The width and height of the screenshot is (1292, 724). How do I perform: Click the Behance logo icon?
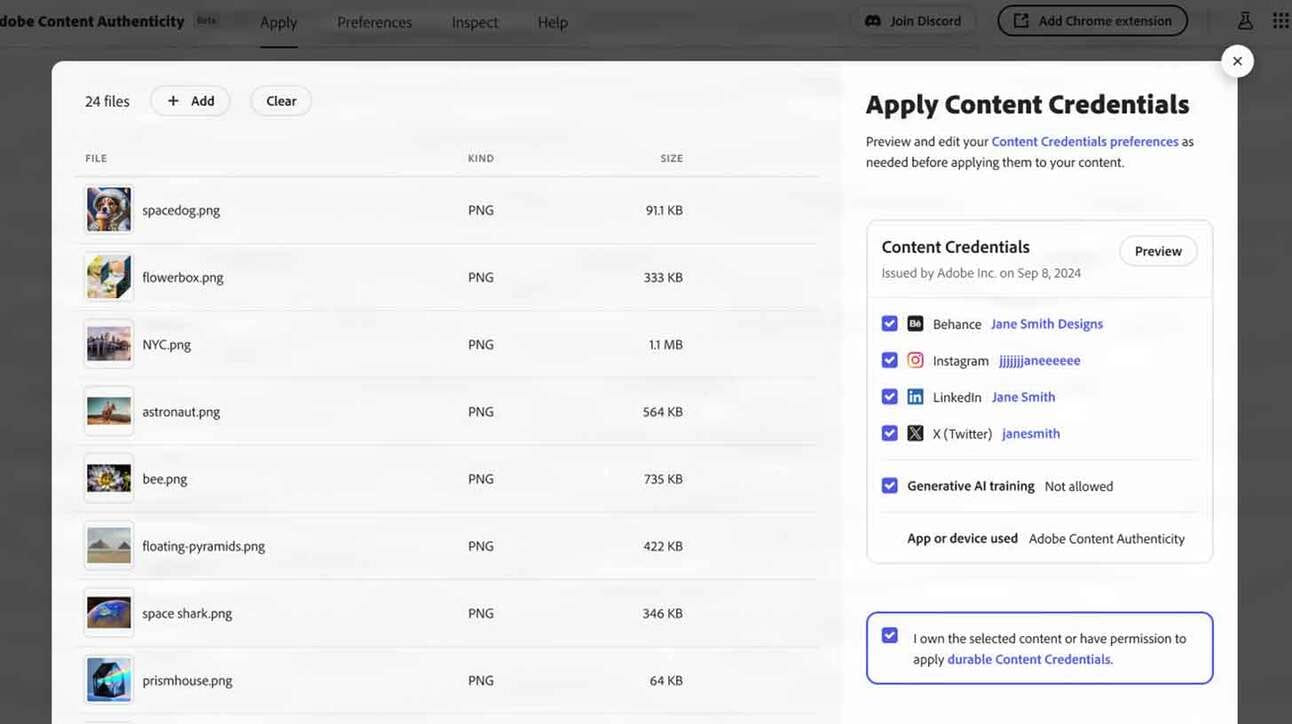point(915,324)
